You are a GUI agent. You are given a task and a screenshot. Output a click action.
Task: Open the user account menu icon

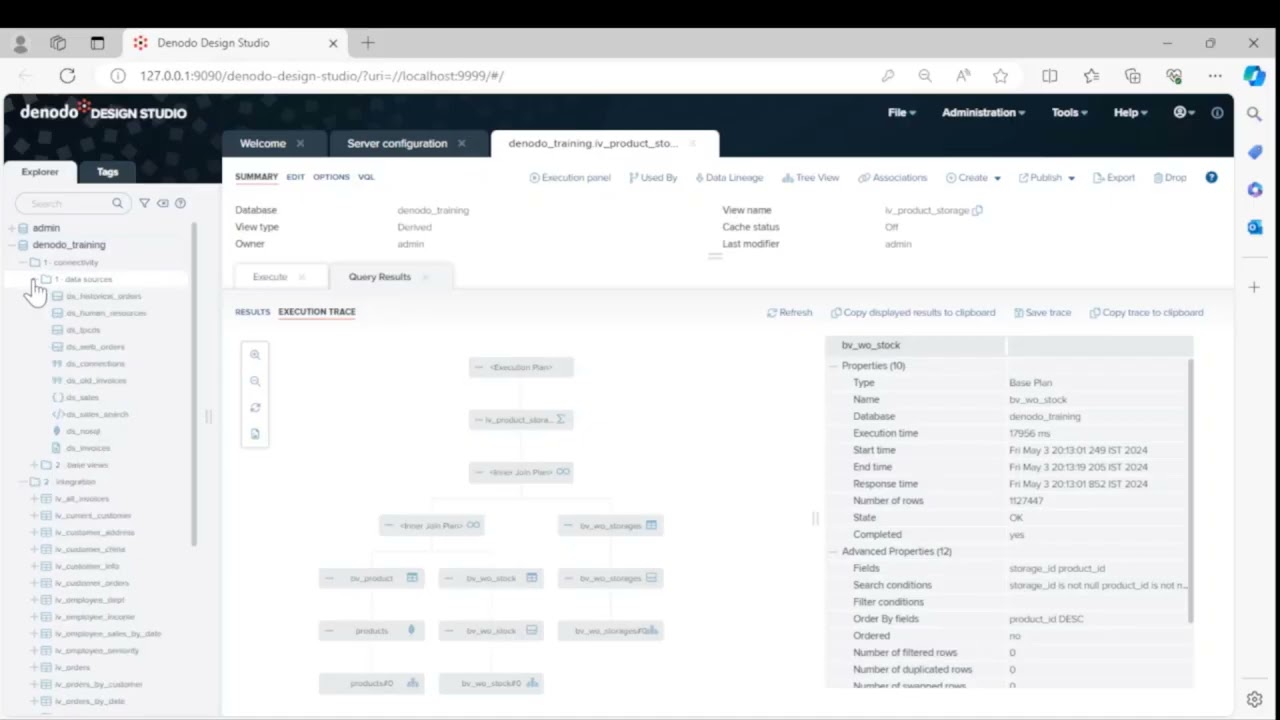pyautogui.click(x=1184, y=113)
